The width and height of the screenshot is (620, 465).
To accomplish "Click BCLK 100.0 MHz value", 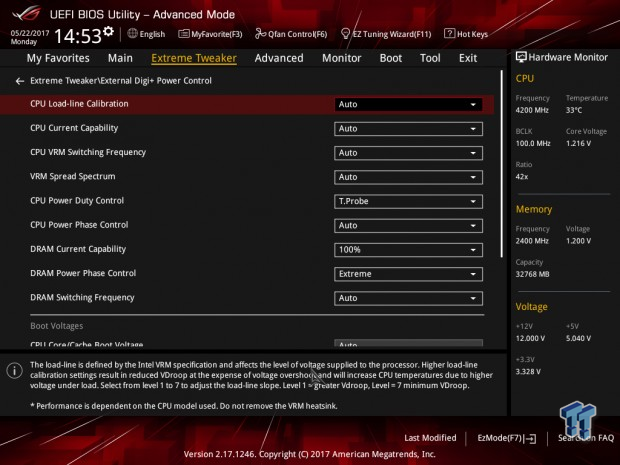I will click(533, 144).
